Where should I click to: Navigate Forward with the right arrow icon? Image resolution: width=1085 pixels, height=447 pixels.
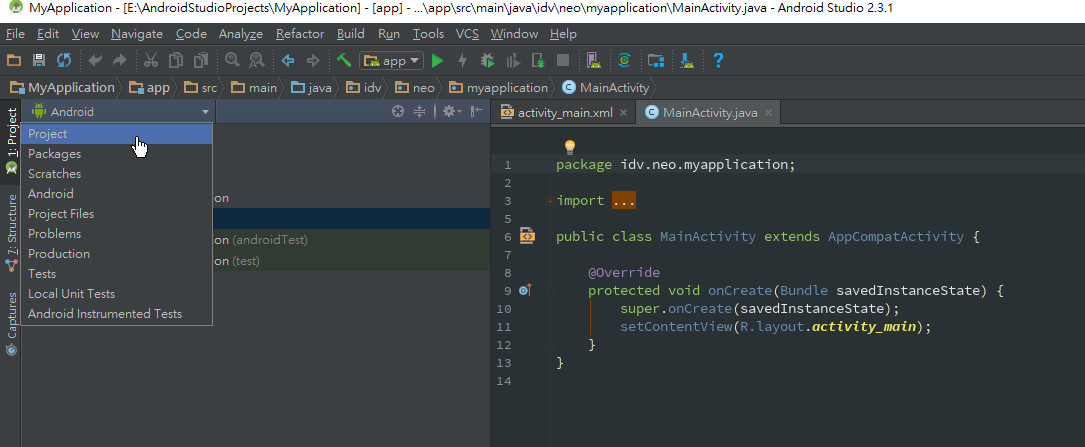(x=313, y=61)
